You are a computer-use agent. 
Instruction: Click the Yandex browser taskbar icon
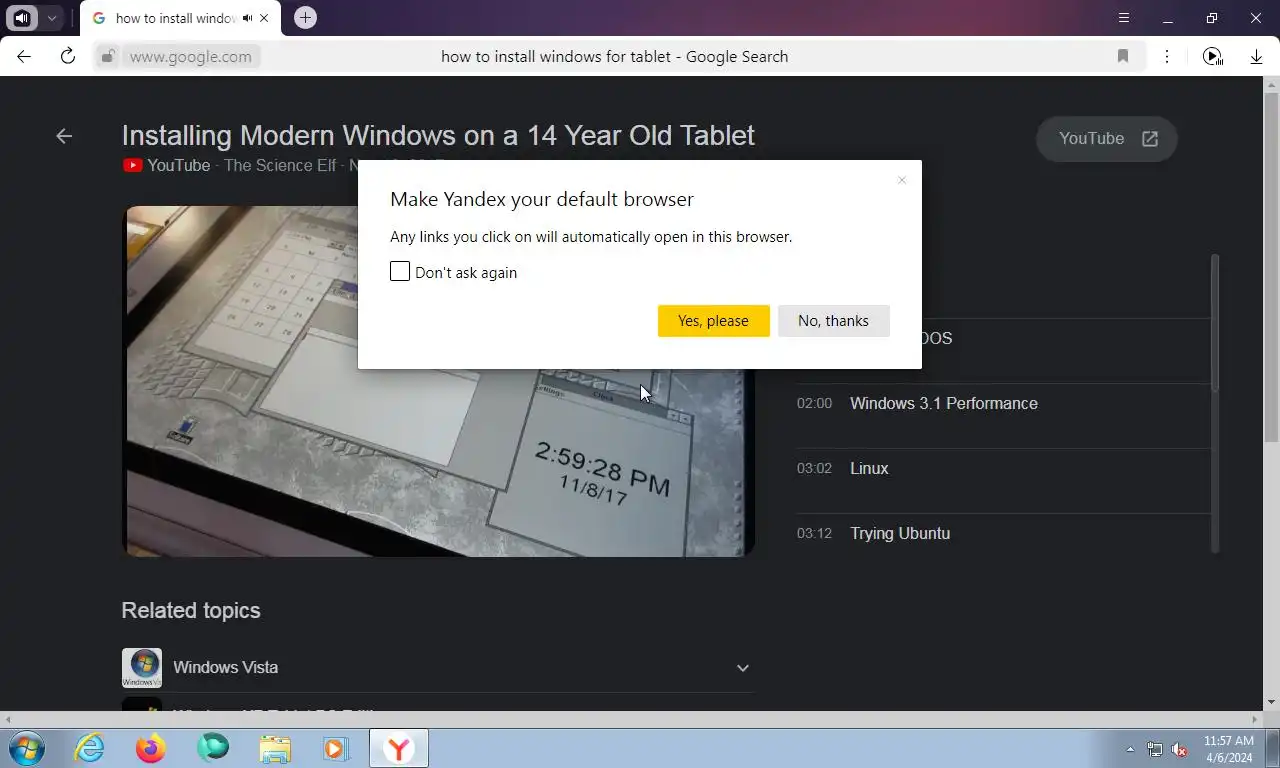[x=399, y=748]
